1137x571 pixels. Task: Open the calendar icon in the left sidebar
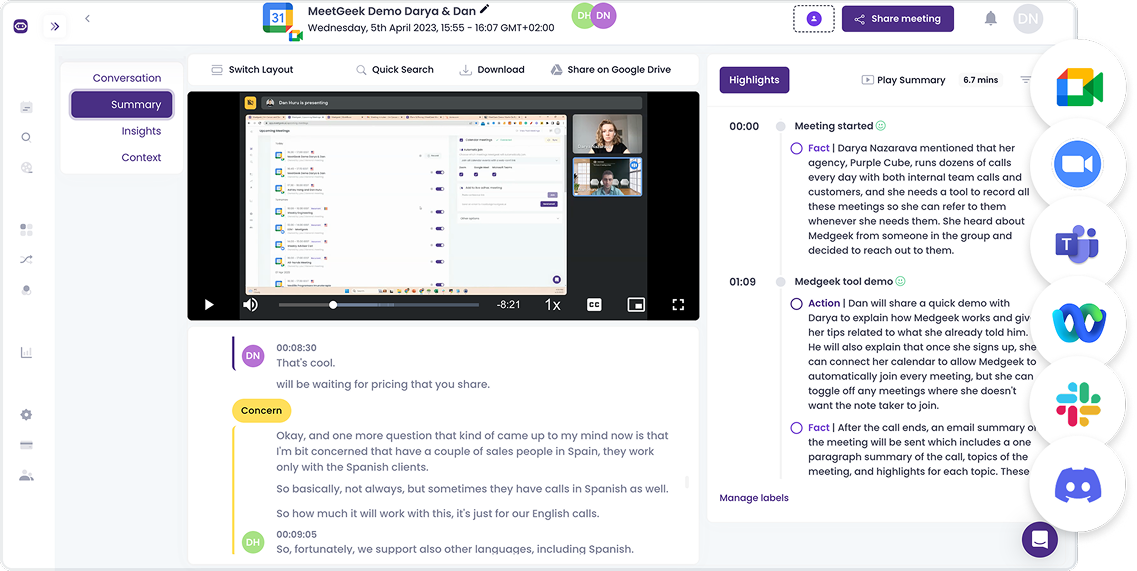(x=26, y=107)
